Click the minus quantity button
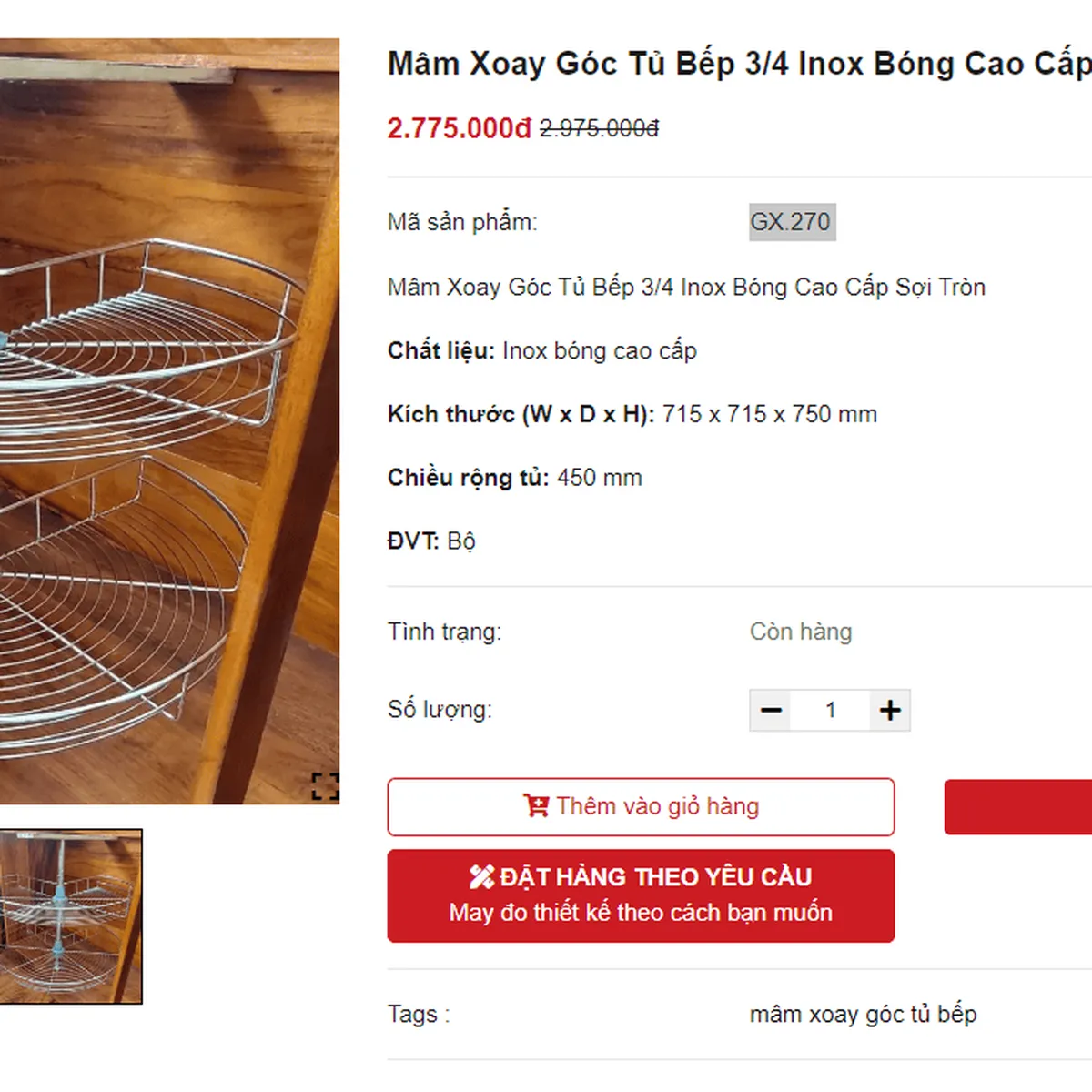 (771, 711)
